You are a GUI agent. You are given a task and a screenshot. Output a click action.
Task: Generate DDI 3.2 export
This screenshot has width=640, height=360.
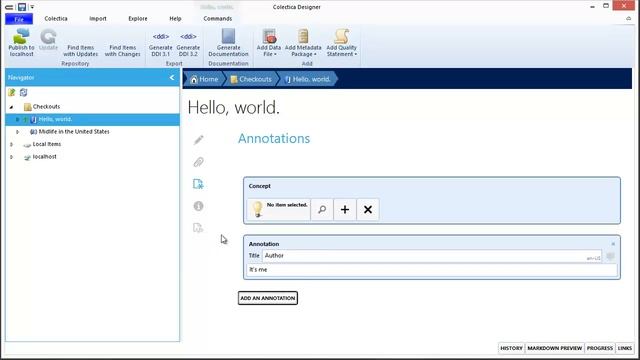point(188,44)
